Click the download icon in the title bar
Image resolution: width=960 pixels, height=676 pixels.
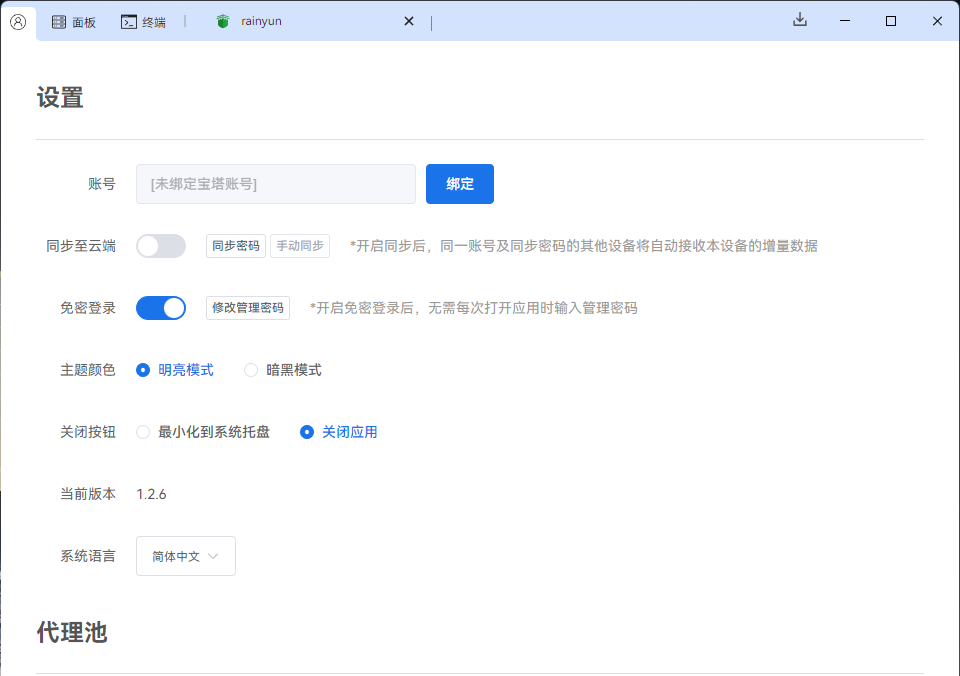pos(800,20)
